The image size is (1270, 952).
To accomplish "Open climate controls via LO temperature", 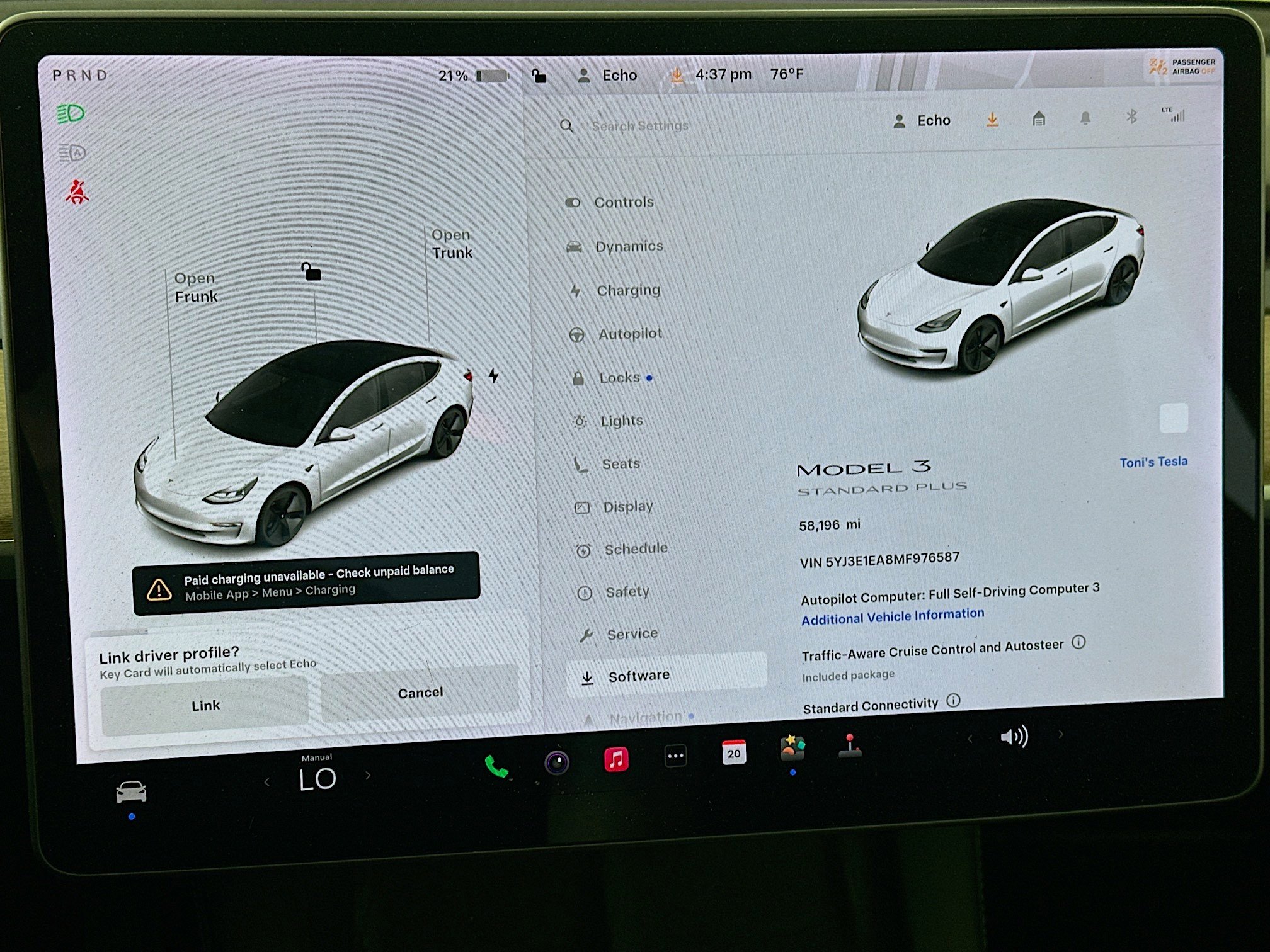I will pyautogui.click(x=317, y=779).
